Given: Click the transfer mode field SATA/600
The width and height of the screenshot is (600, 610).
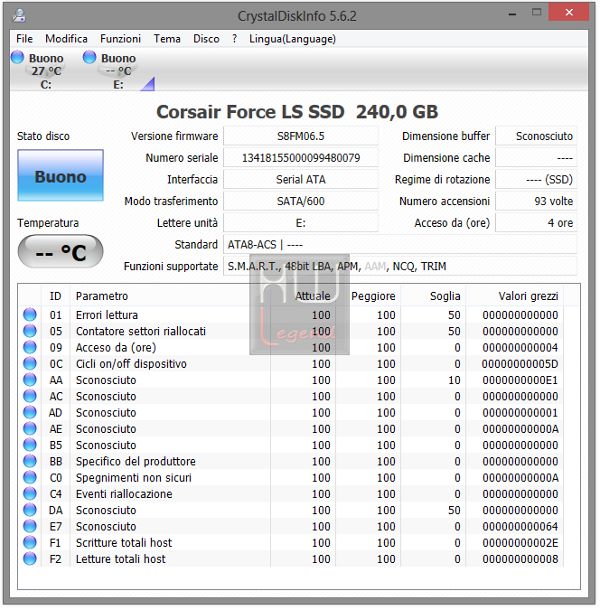Looking at the screenshot, I should click(x=301, y=201).
